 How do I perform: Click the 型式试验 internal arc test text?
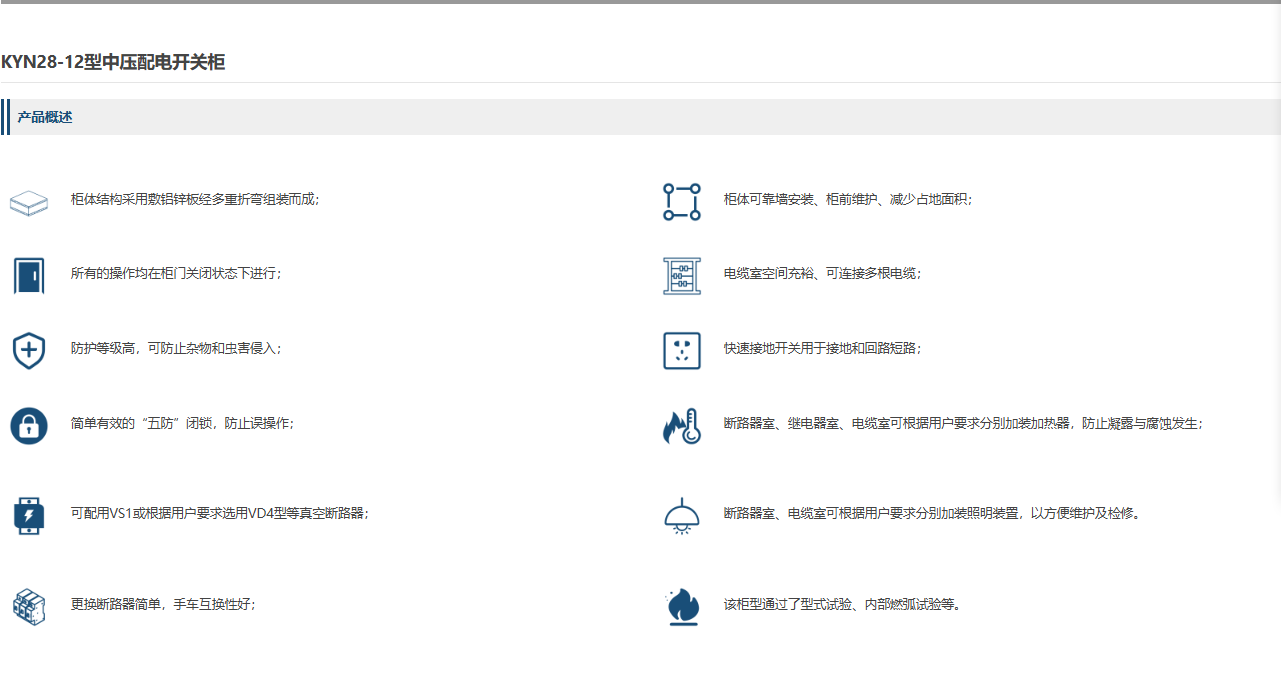[842, 604]
